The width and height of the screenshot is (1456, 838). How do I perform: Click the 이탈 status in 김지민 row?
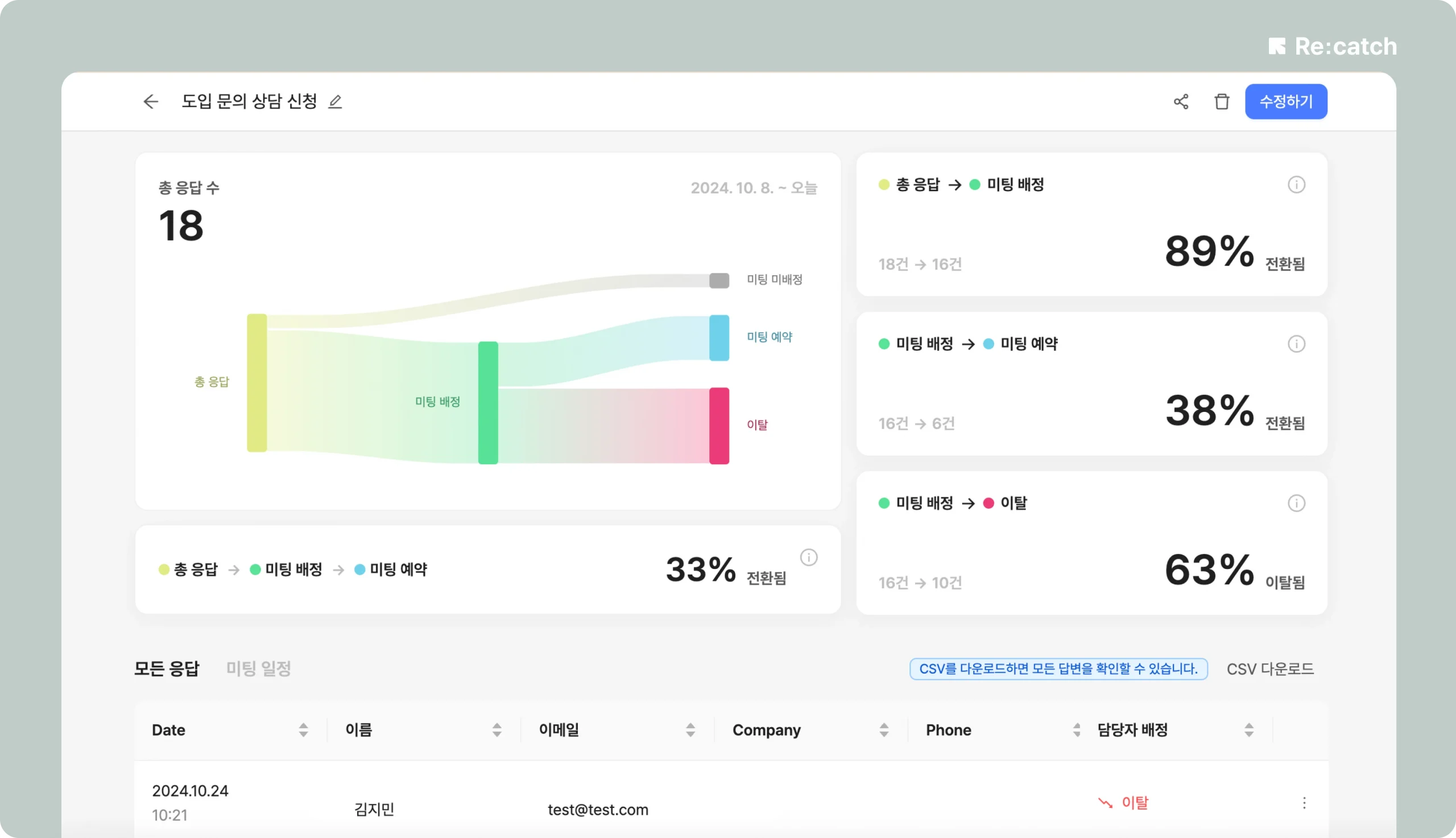click(x=1123, y=803)
